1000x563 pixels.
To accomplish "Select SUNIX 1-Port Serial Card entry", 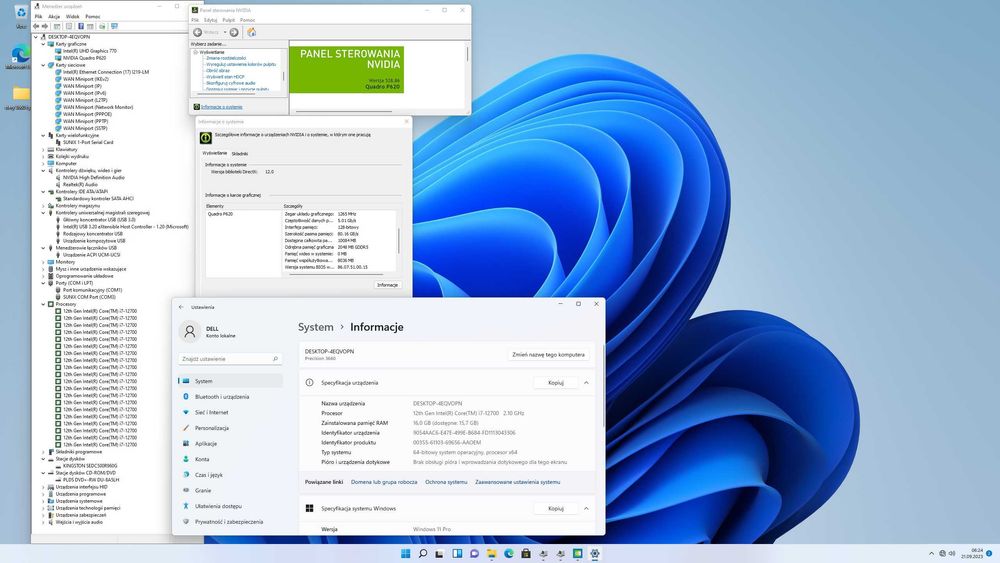I will coord(88,142).
